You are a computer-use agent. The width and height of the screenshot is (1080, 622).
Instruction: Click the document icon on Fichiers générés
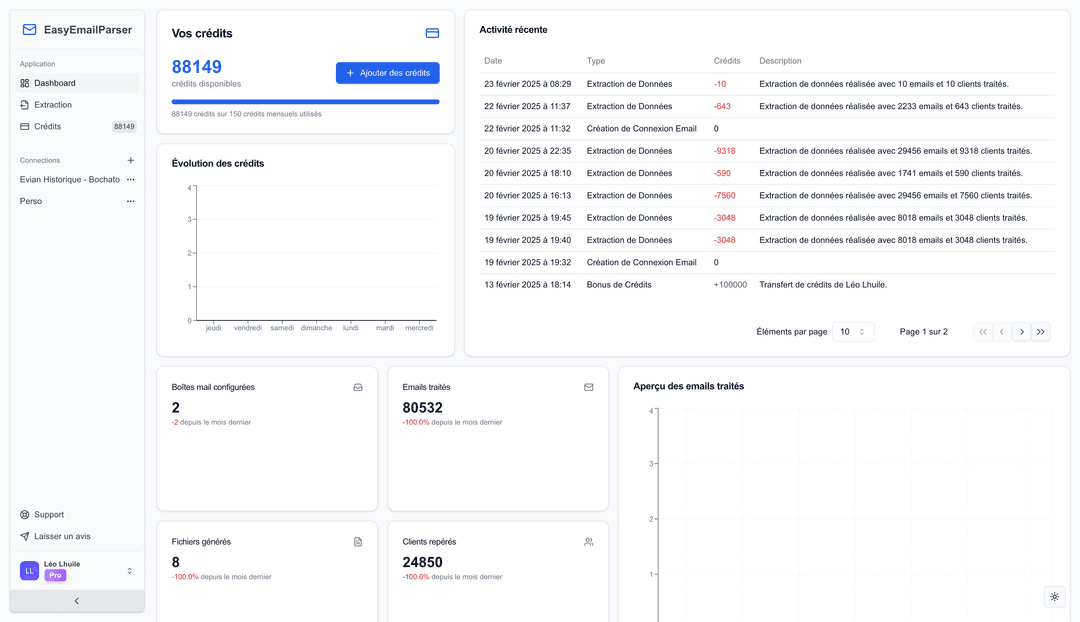point(357,542)
